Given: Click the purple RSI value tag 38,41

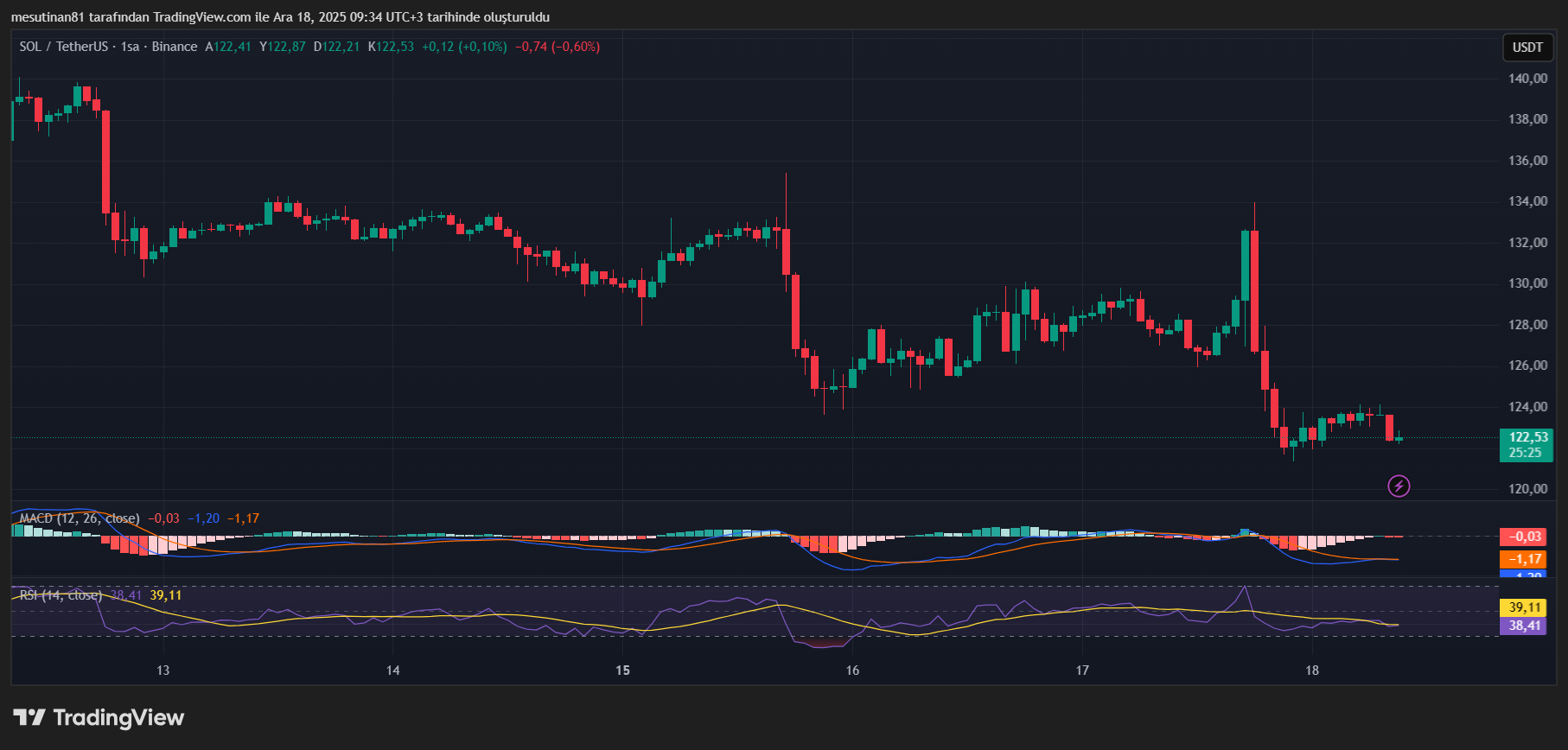Looking at the screenshot, I should 1526,626.
